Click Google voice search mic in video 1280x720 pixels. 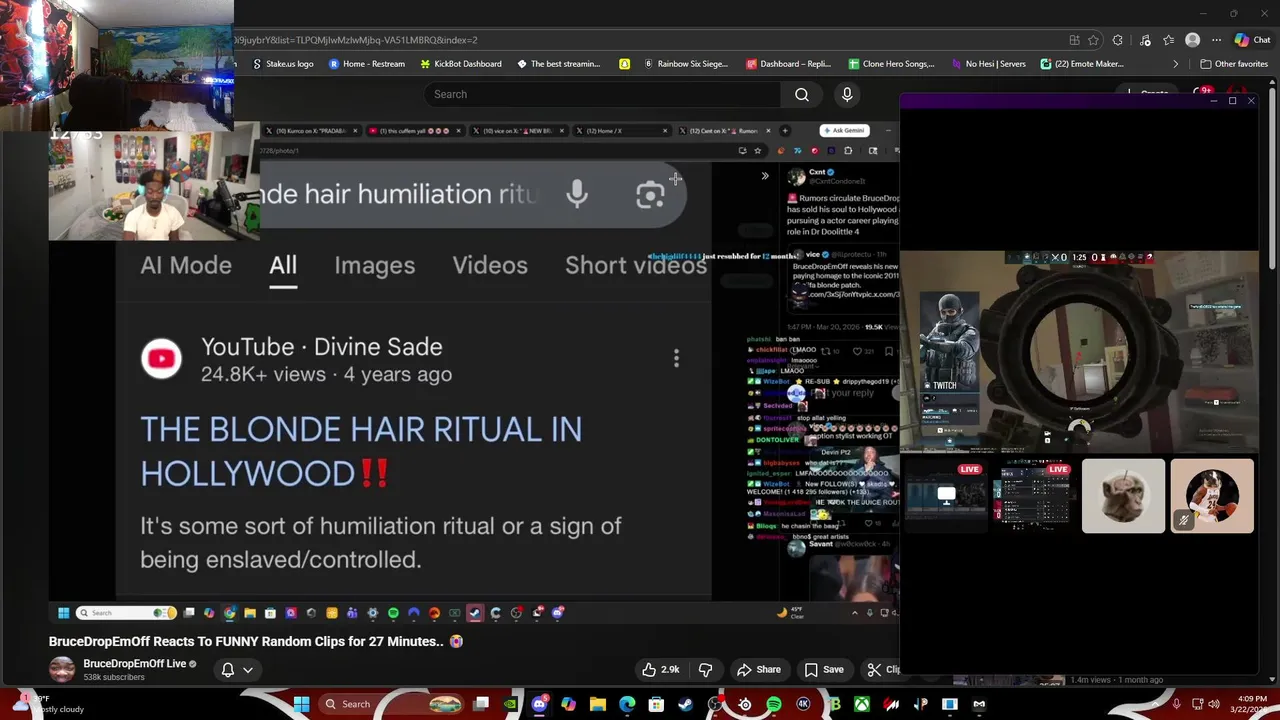coord(577,194)
